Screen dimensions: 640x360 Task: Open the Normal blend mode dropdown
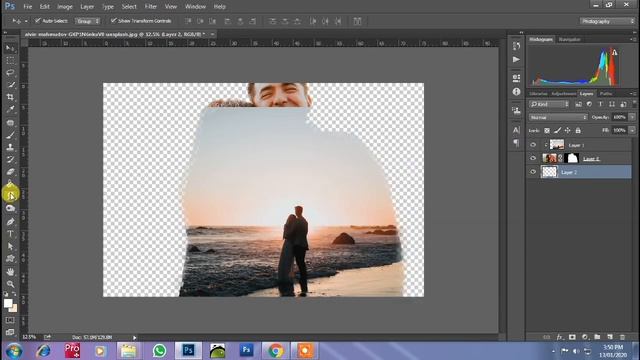[x=558, y=117]
